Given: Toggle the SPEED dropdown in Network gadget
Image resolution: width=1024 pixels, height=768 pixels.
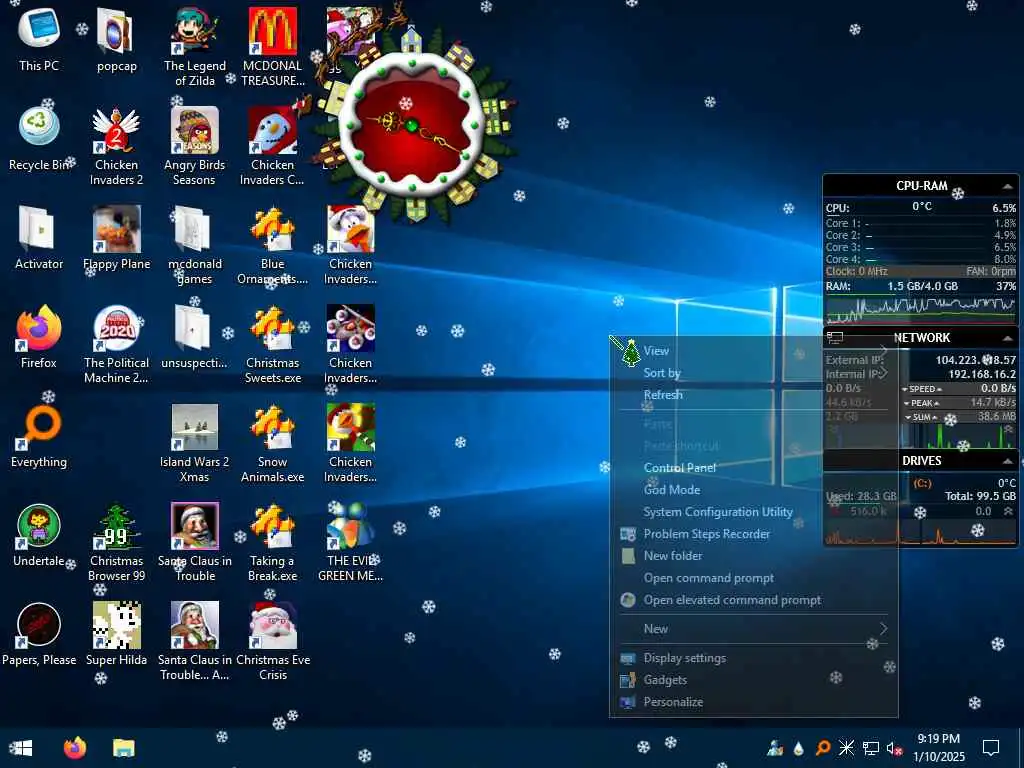Looking at the screenshot, I should coord(922,389).
